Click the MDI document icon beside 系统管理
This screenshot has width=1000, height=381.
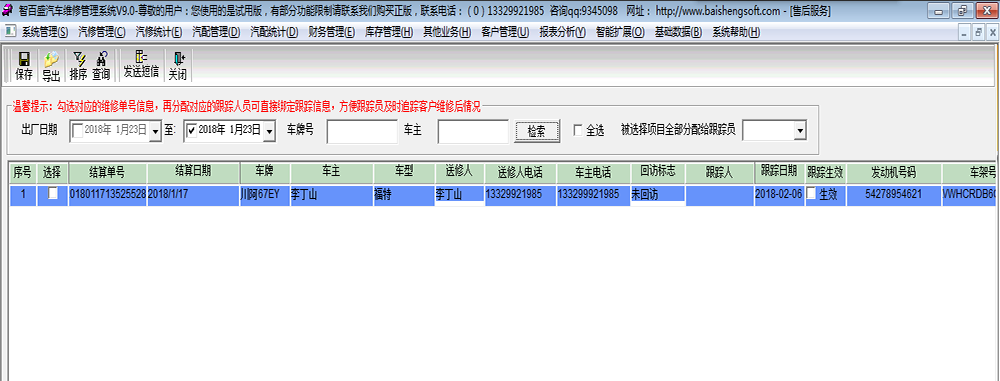tap(10, 31)
